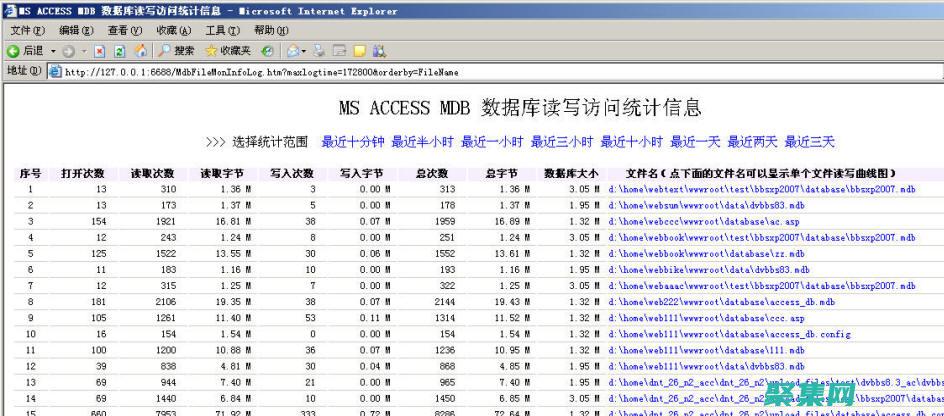Select the 最近三天 range link
The width and height of the screenshot is (944, 416).
tap(809, 142)
